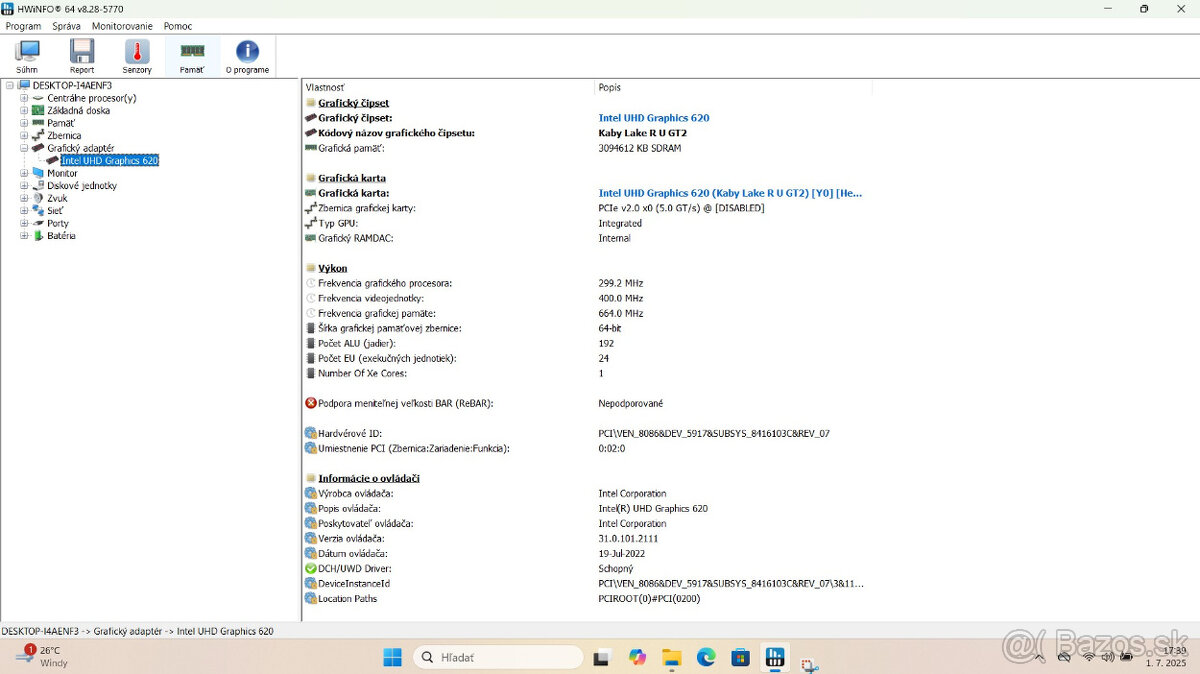Image resolution: width=1200 pixels, height=674 pixels.
Task: Open the Súhrn summary window
Action: tap(27, 55)
